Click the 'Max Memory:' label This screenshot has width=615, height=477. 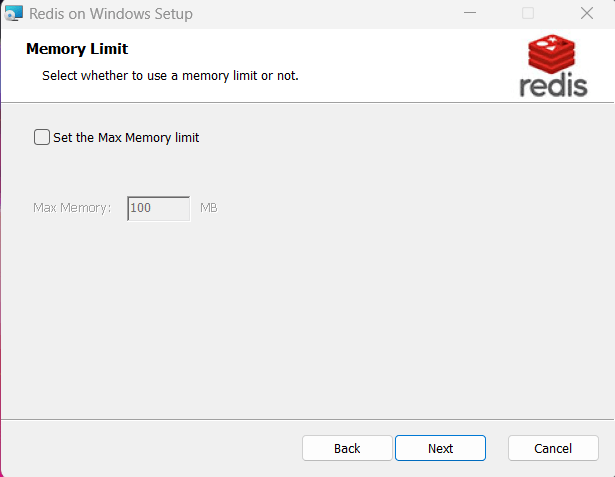point(72,208)
